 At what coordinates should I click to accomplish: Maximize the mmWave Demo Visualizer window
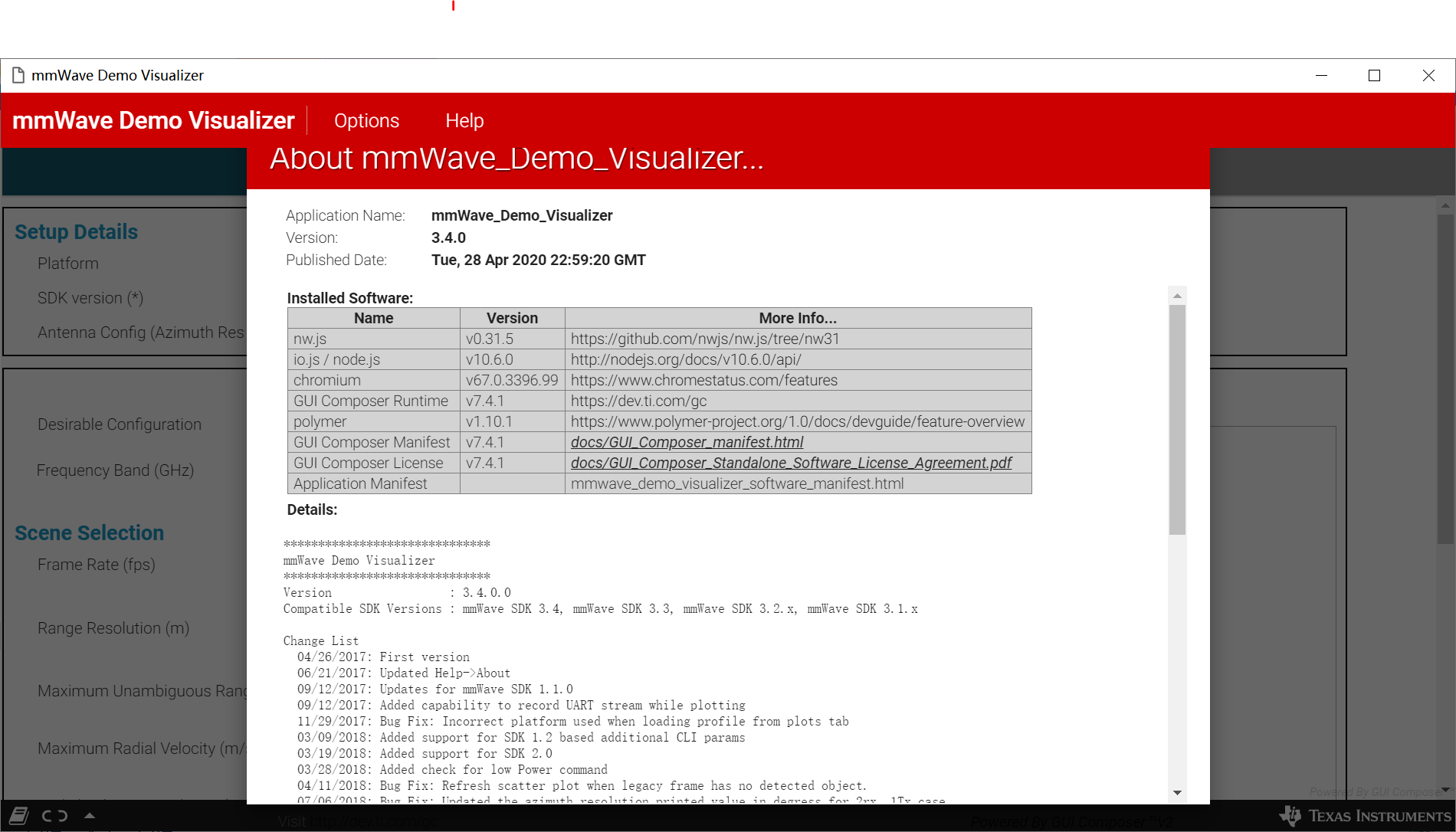1374,75
